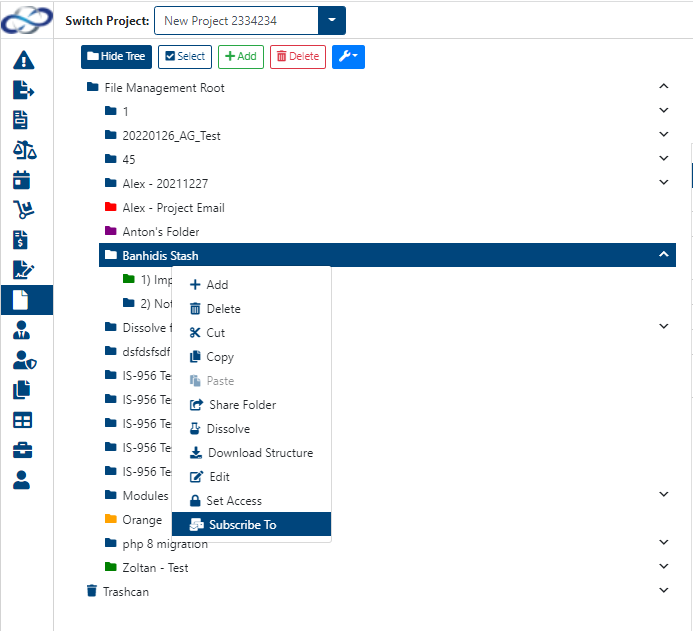Click the green Add toolbar button
Screen dimensions: 693x631
pyautogui.click(x=240, y=57)
